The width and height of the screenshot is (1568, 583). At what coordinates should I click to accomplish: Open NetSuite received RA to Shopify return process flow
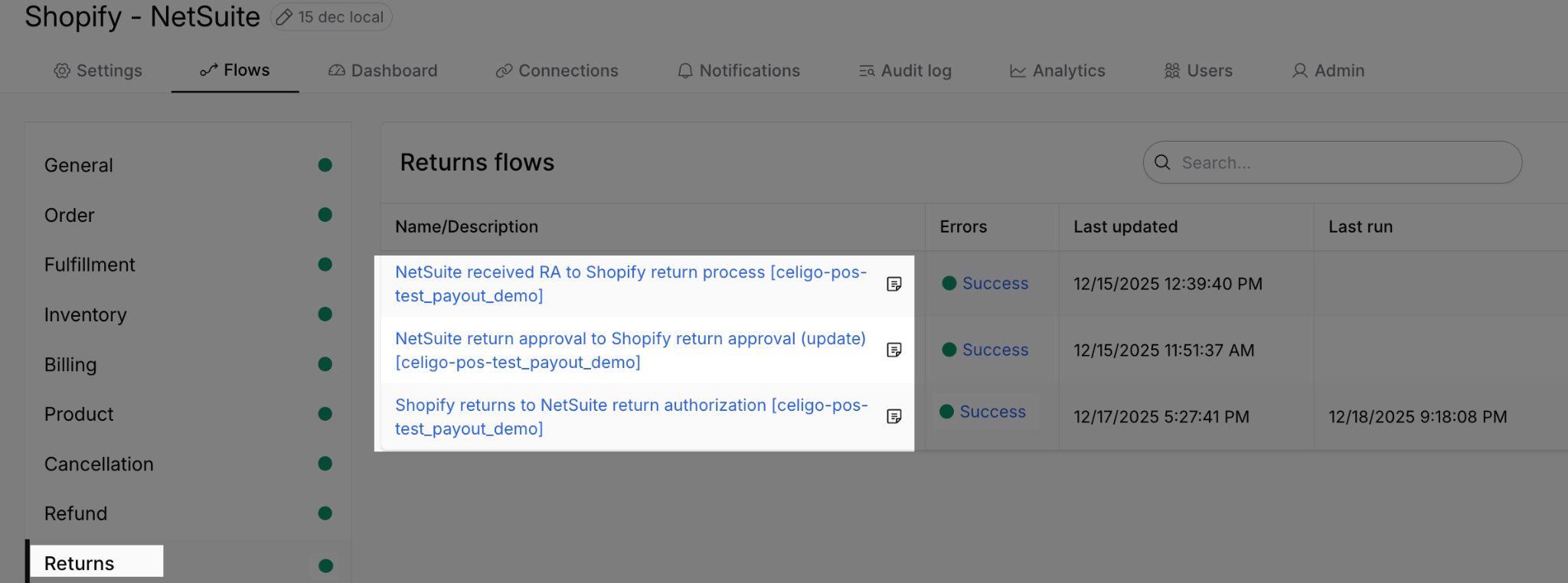coord(631,284)
